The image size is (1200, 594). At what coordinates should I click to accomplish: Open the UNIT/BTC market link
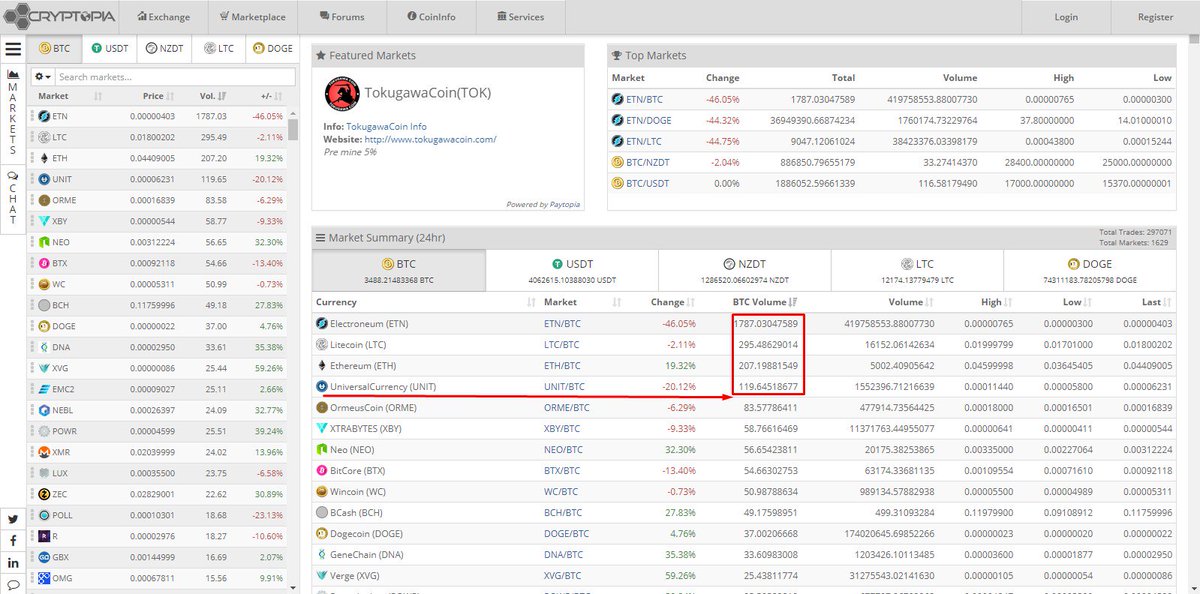coord(564,386)
